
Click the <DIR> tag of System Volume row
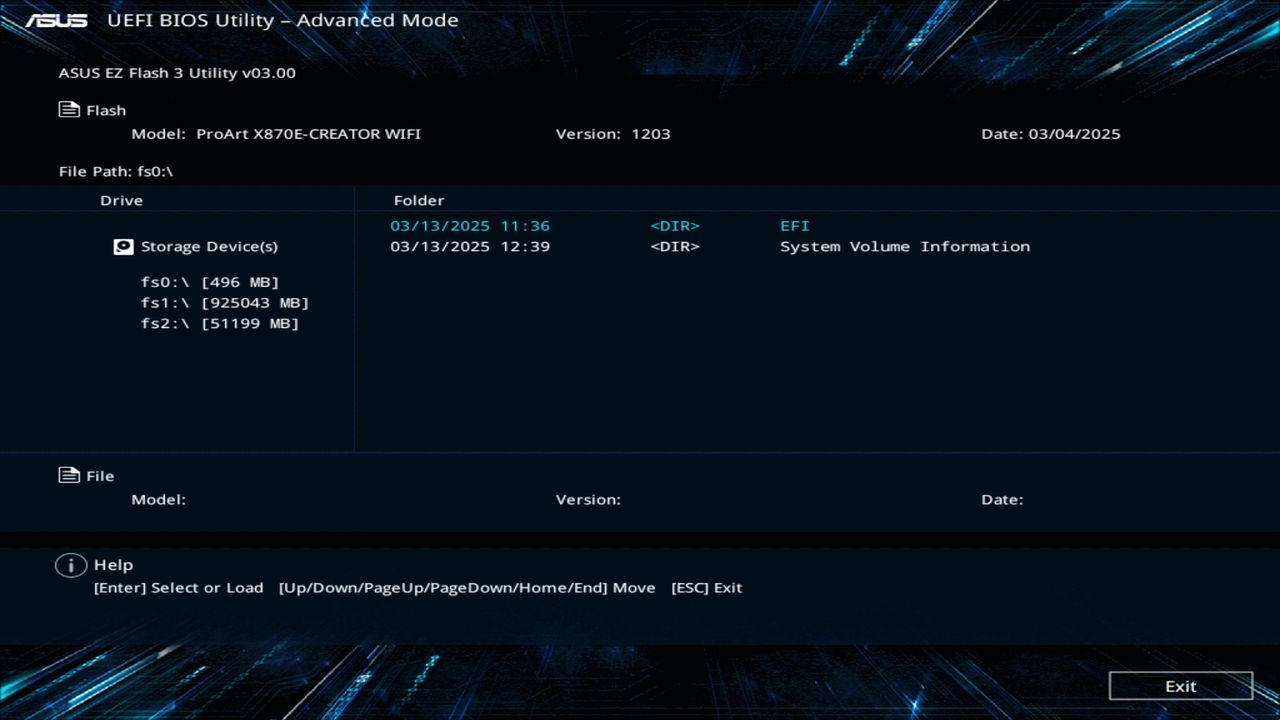coord(675,246)
